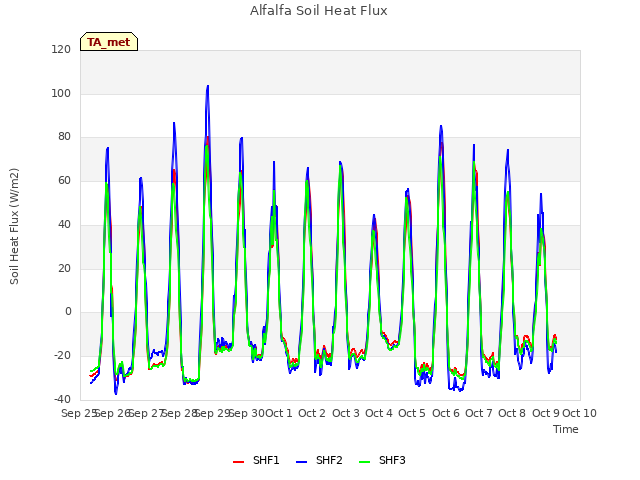Click the y-axis label 80
The width and height of the screenshot is (640, 480).
pos(64,137)
